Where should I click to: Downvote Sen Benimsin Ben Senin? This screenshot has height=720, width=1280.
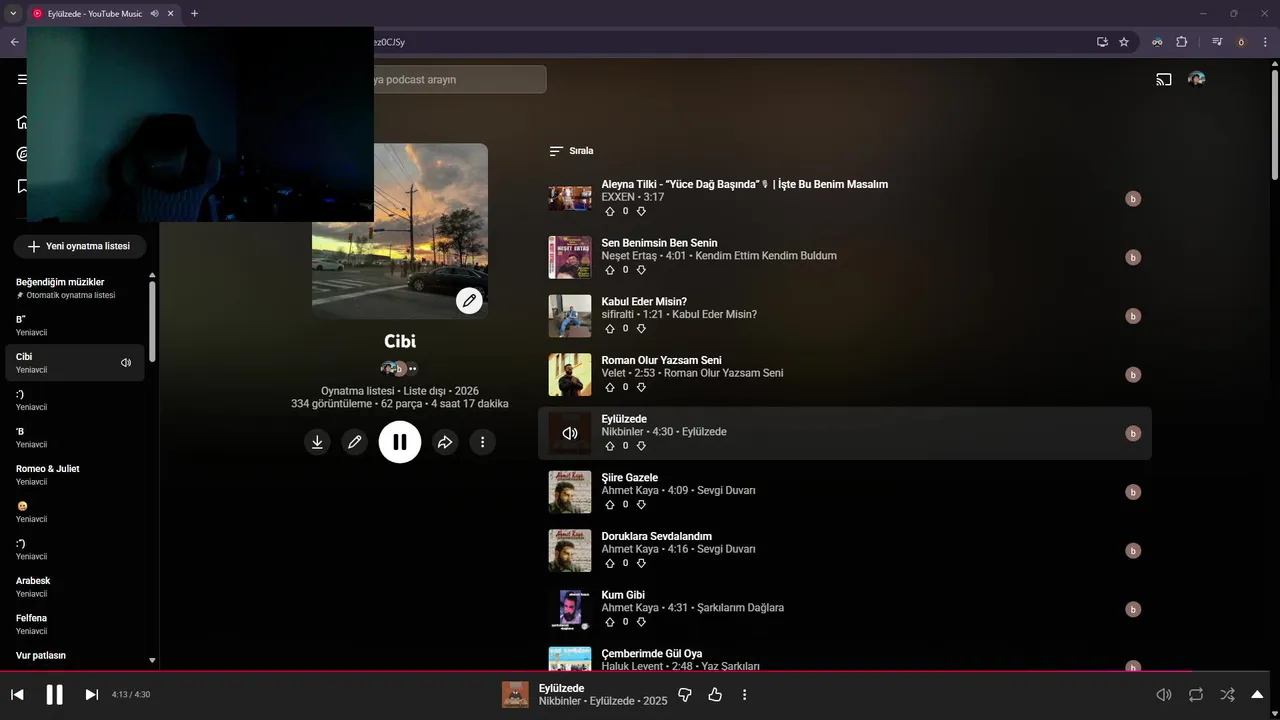(x=641, y=270)
